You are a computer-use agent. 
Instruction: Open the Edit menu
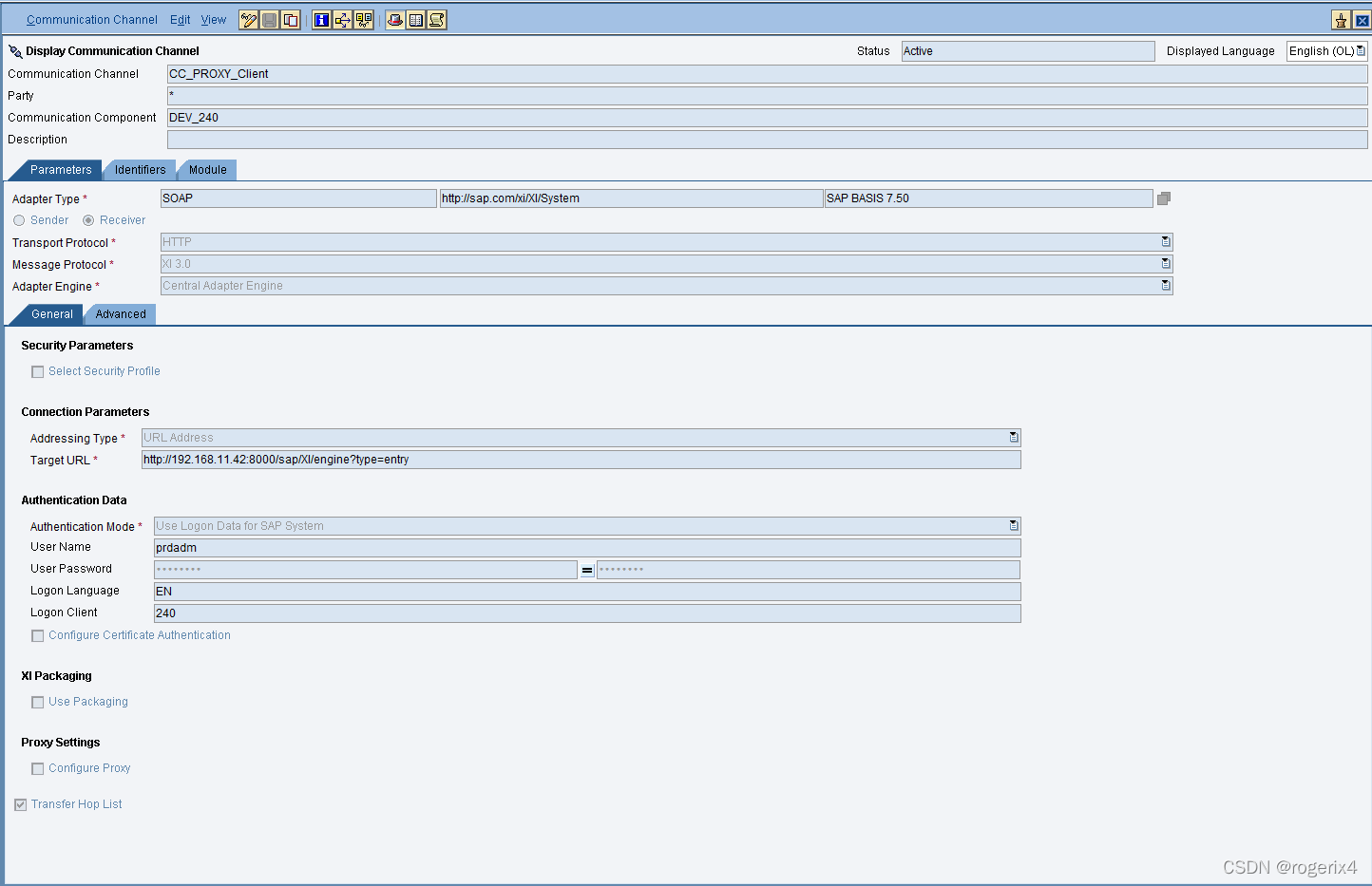pyautogui.click(x=180, y=20)
